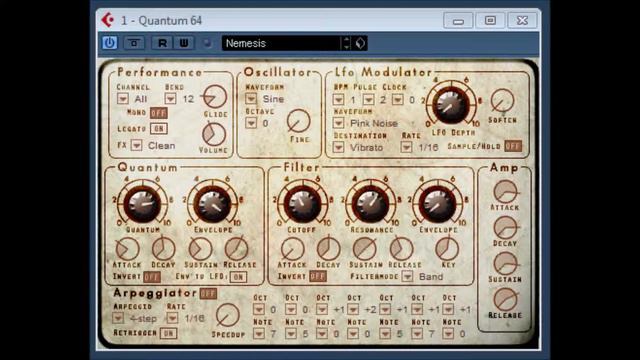Open the preset management diamond icon
The height and width of the screenshot is (360, 640).
360,43
